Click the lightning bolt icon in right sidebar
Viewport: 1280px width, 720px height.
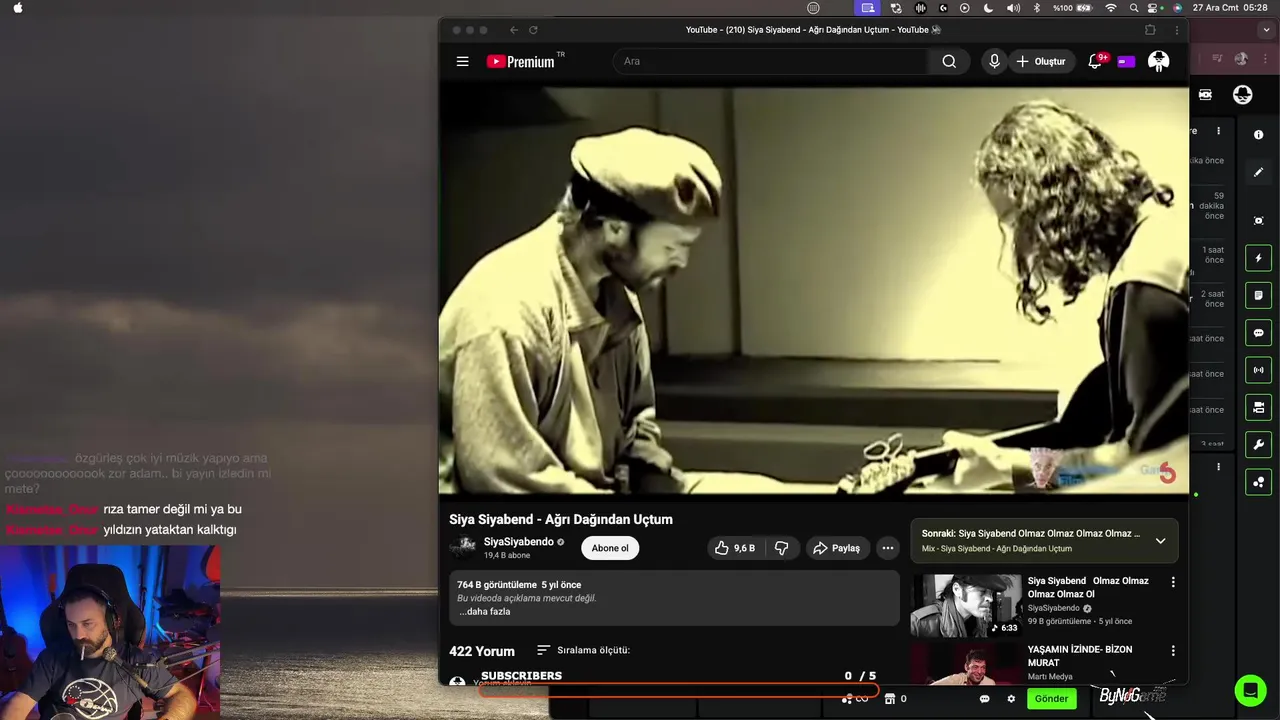pyautogui.click(x=1258, y=258)
